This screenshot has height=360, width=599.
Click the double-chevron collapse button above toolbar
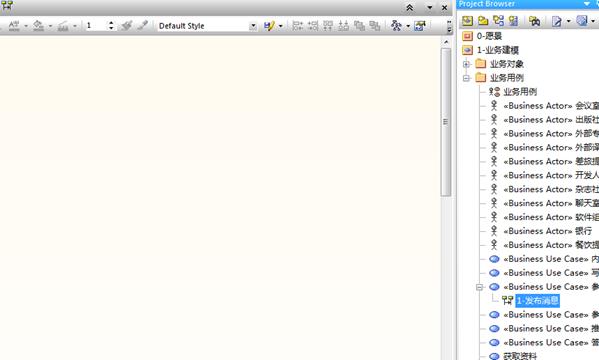(410, 8)
